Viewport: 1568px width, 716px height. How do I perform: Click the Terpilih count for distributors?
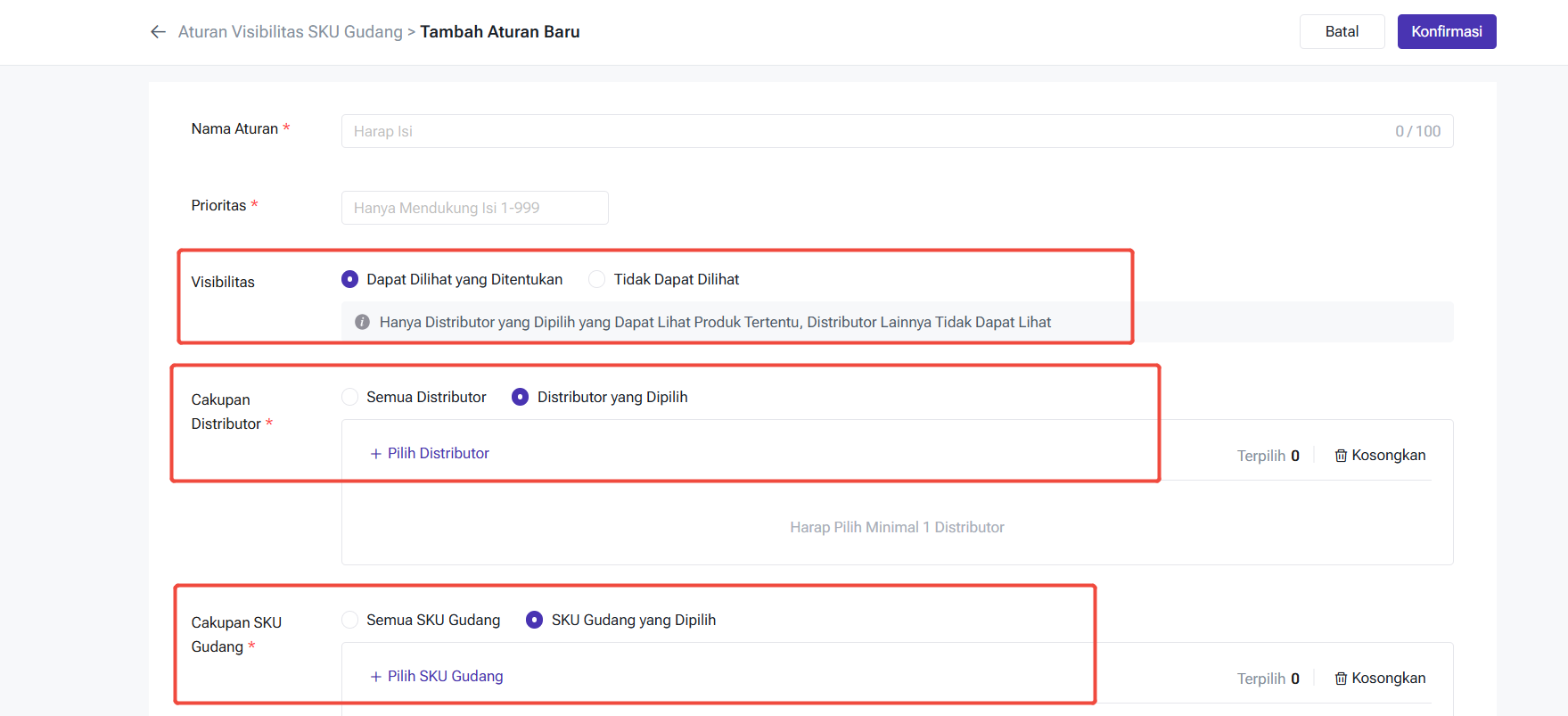pyautogui.click(x=1268, y=456)
